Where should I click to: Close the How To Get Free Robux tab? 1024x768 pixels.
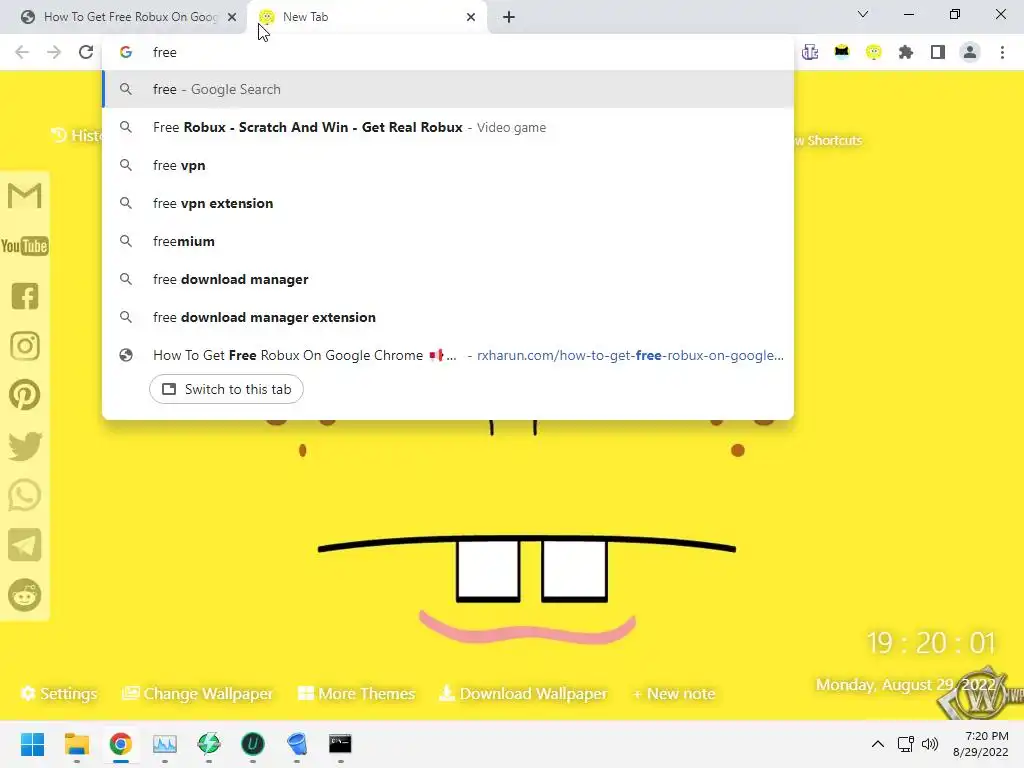(x=232, y=17)
